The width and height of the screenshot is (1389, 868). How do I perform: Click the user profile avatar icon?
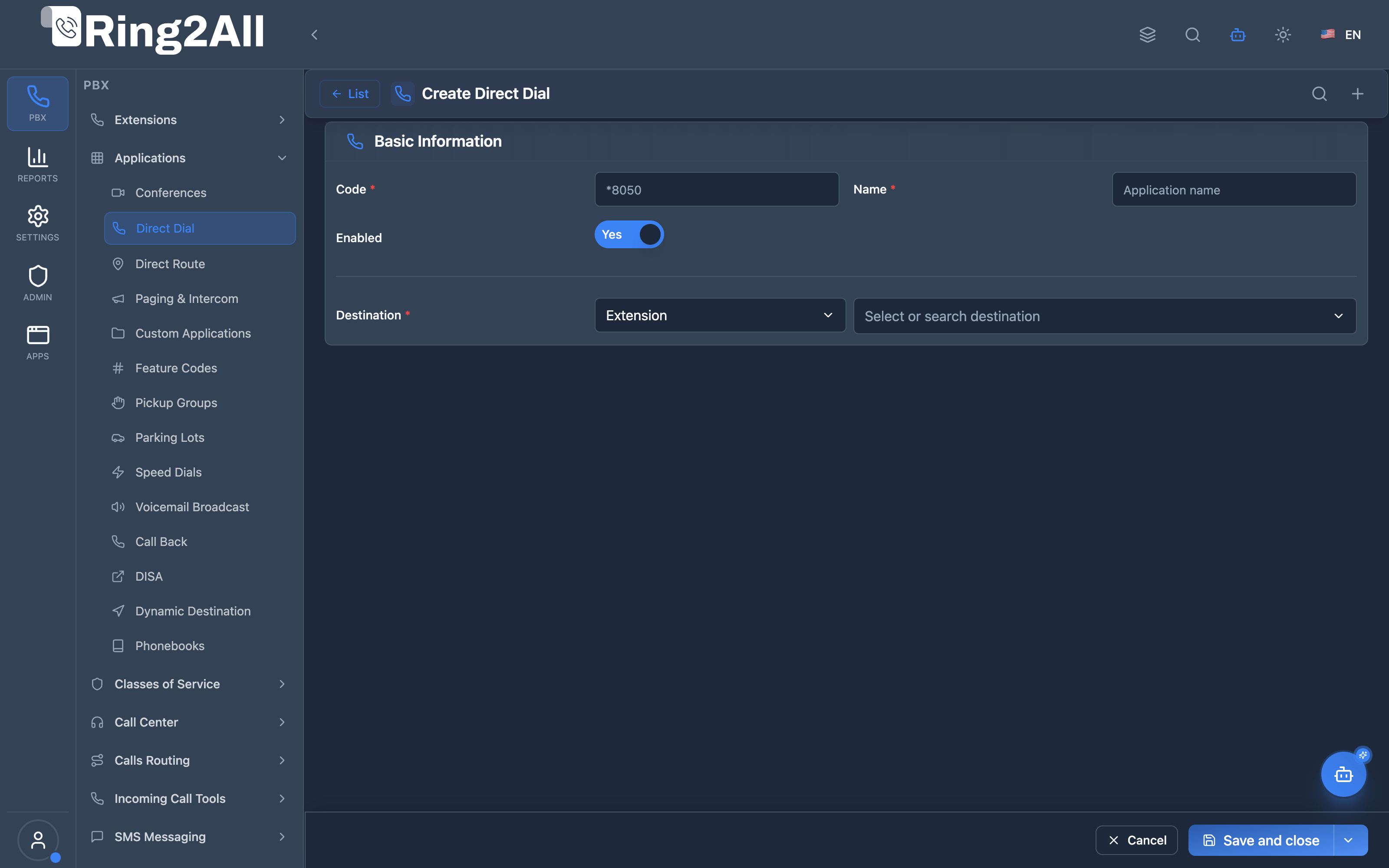[x=38, y=841]
